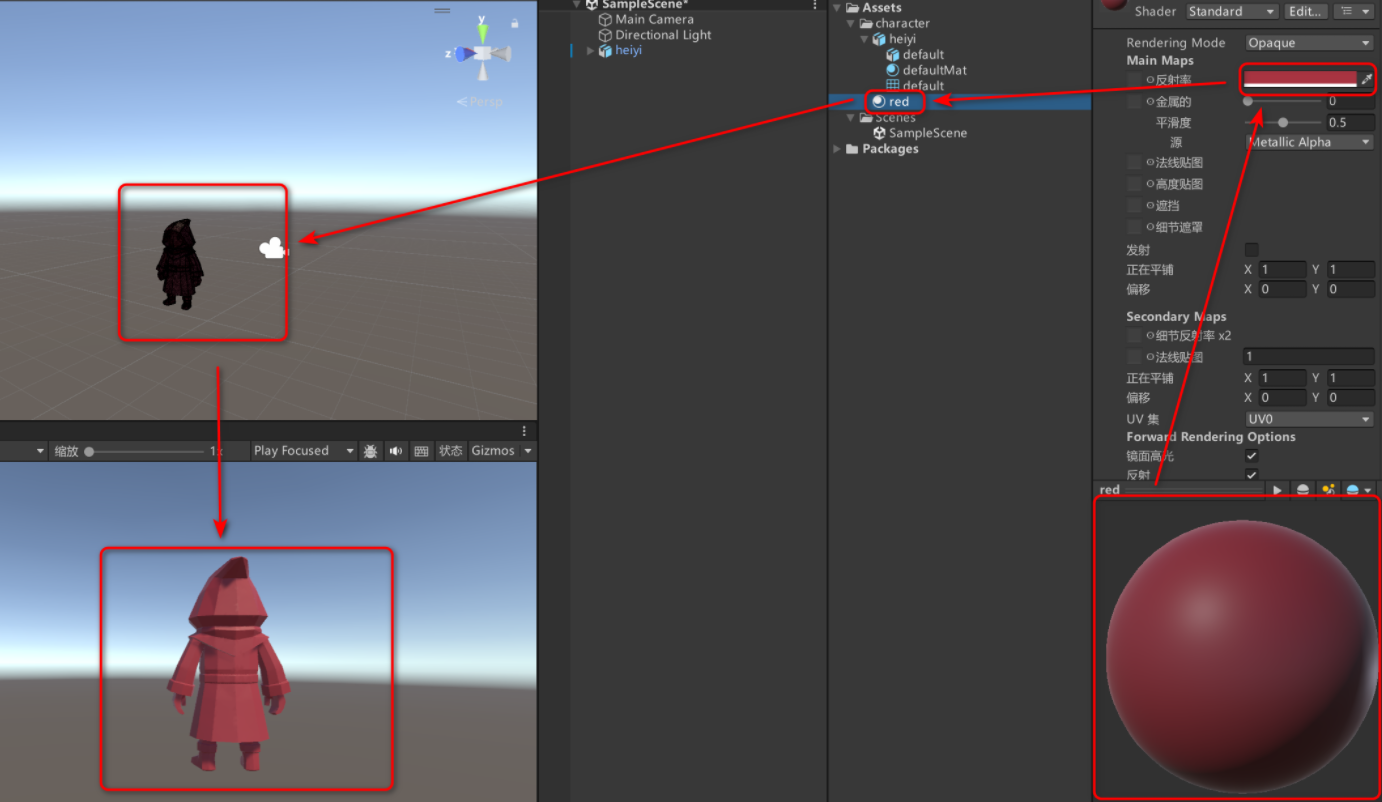Viewport: 1382px width, 802px height.
Task: Select Main Camera in the Hierarchy
Action: click(654, 19)
